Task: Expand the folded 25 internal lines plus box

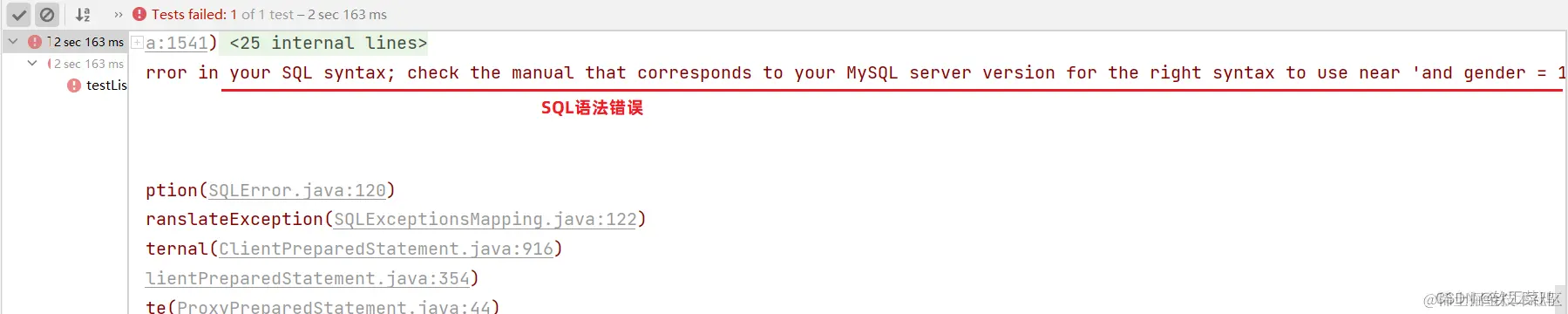Action: (x=137, y=42)
